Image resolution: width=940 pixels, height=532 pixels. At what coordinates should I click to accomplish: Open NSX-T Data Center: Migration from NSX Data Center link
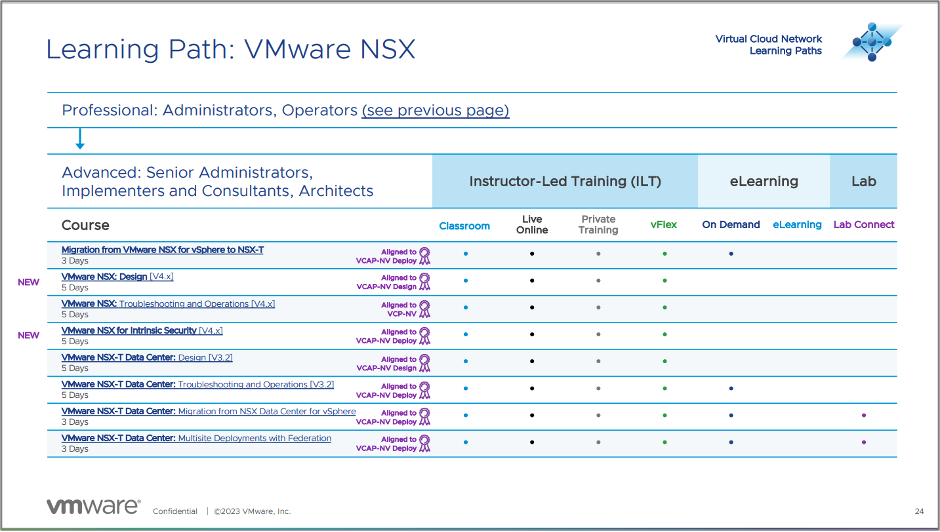(x=209, y=411)
